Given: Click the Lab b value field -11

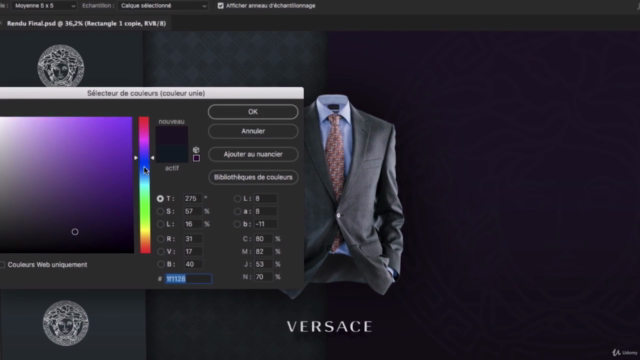Looking at the screenshot, I should (265, 224).
